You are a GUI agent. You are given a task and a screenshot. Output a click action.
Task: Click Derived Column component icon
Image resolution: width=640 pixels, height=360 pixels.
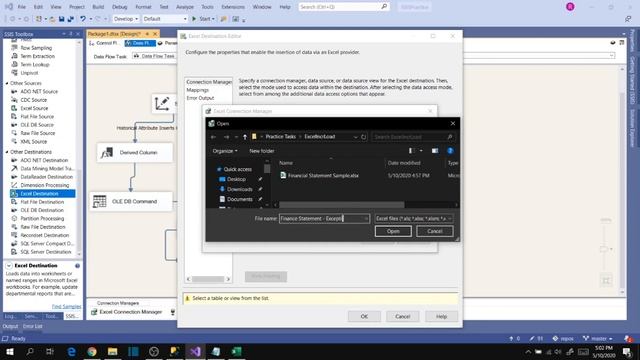(x=107, y=153)
